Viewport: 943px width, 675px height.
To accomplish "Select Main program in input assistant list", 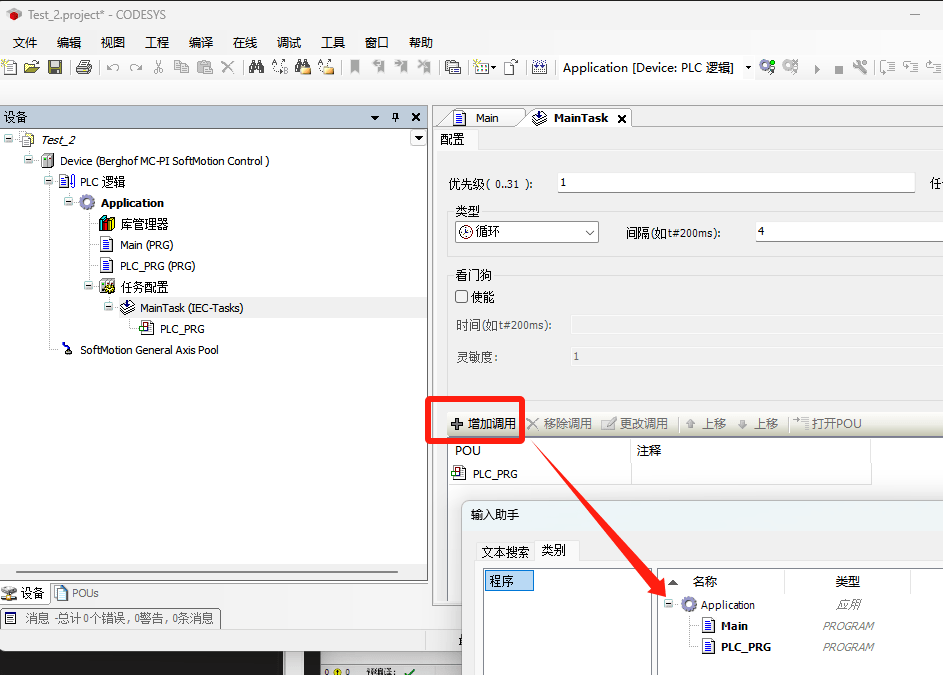I will (x=734, y=626).
